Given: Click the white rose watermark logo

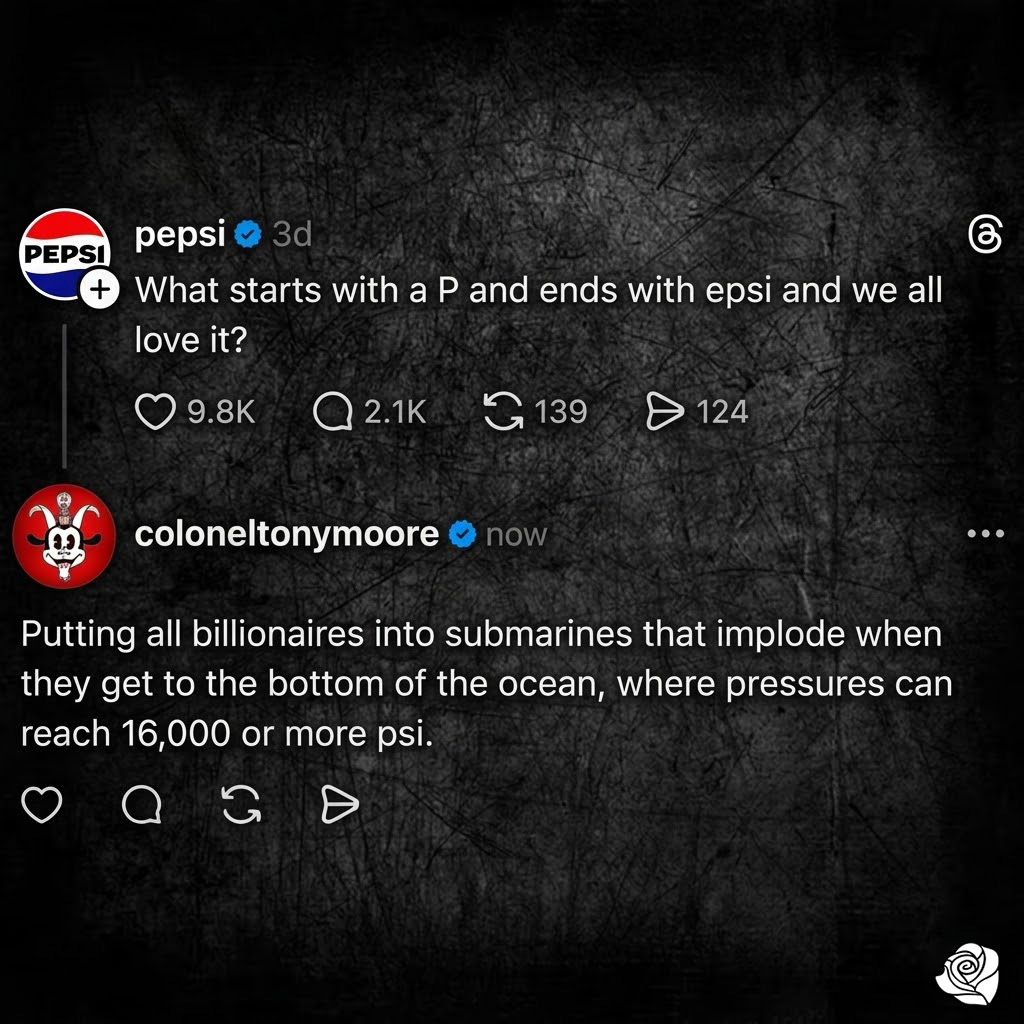Looking at the screenshot, I should [x=967, y=973].
